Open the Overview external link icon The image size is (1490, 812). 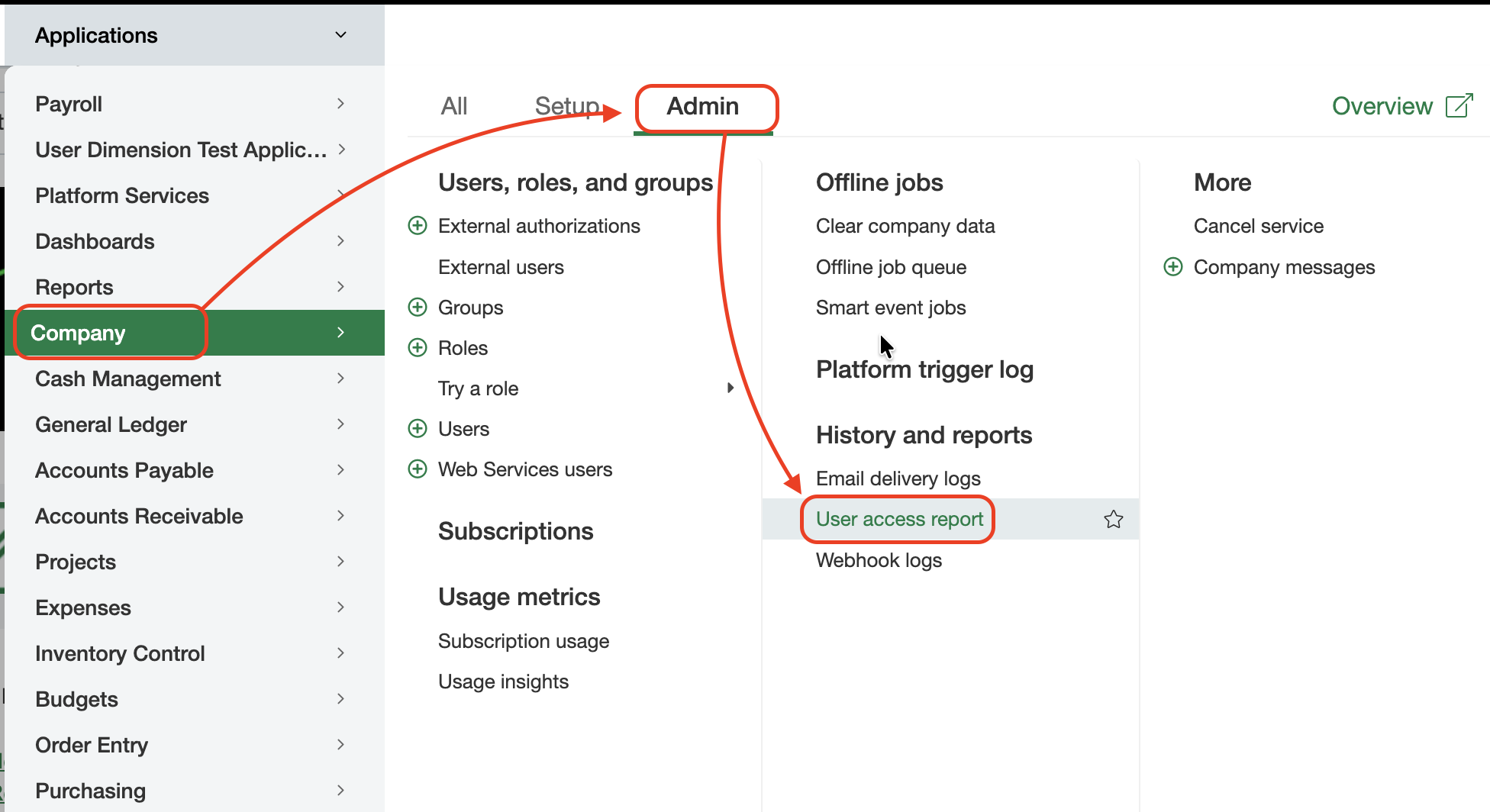1459,106
